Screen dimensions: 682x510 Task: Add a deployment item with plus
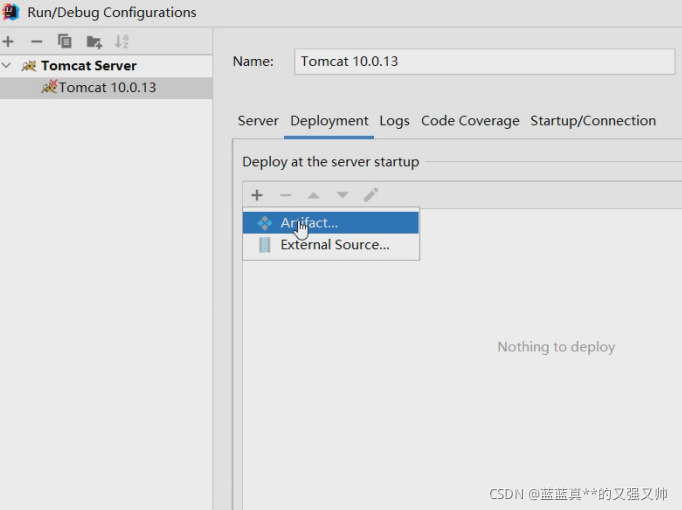(x=257, y=195)
